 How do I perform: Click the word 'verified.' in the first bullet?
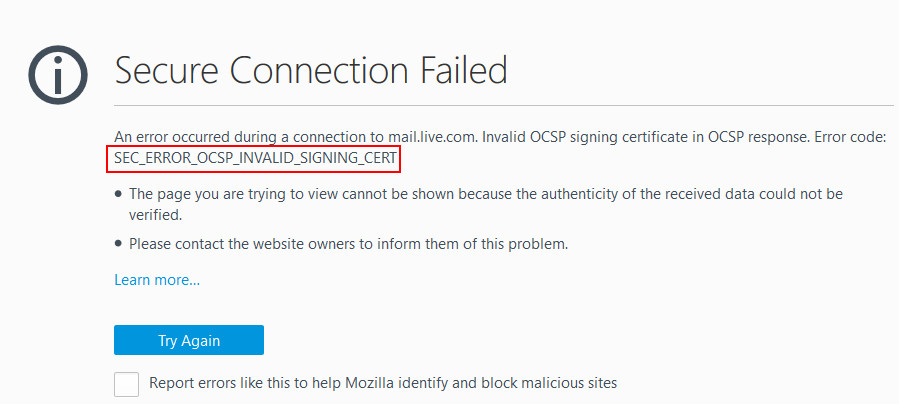155,215
